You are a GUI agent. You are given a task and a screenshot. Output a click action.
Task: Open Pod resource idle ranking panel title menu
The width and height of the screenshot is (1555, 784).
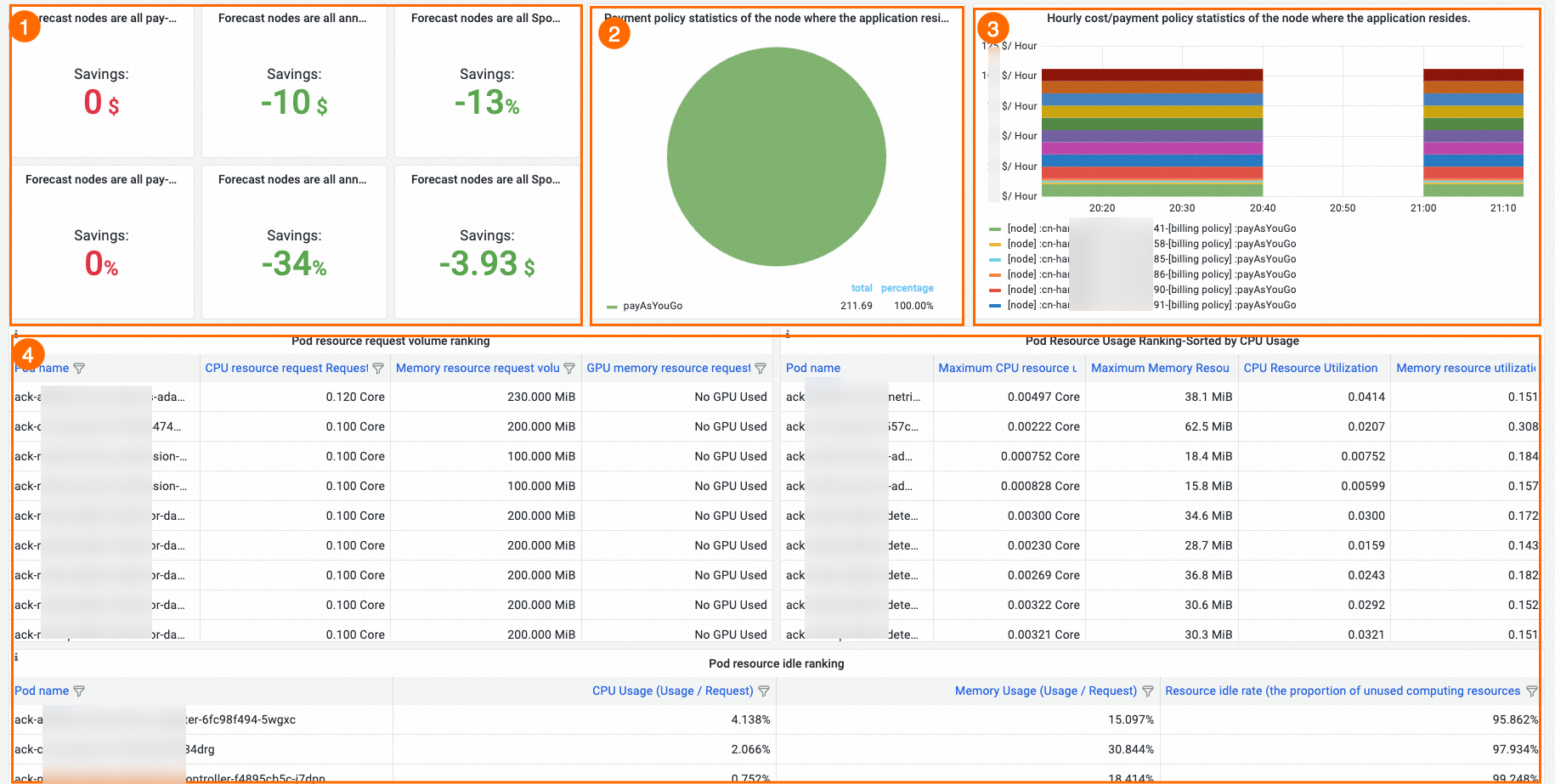[777, 663]
